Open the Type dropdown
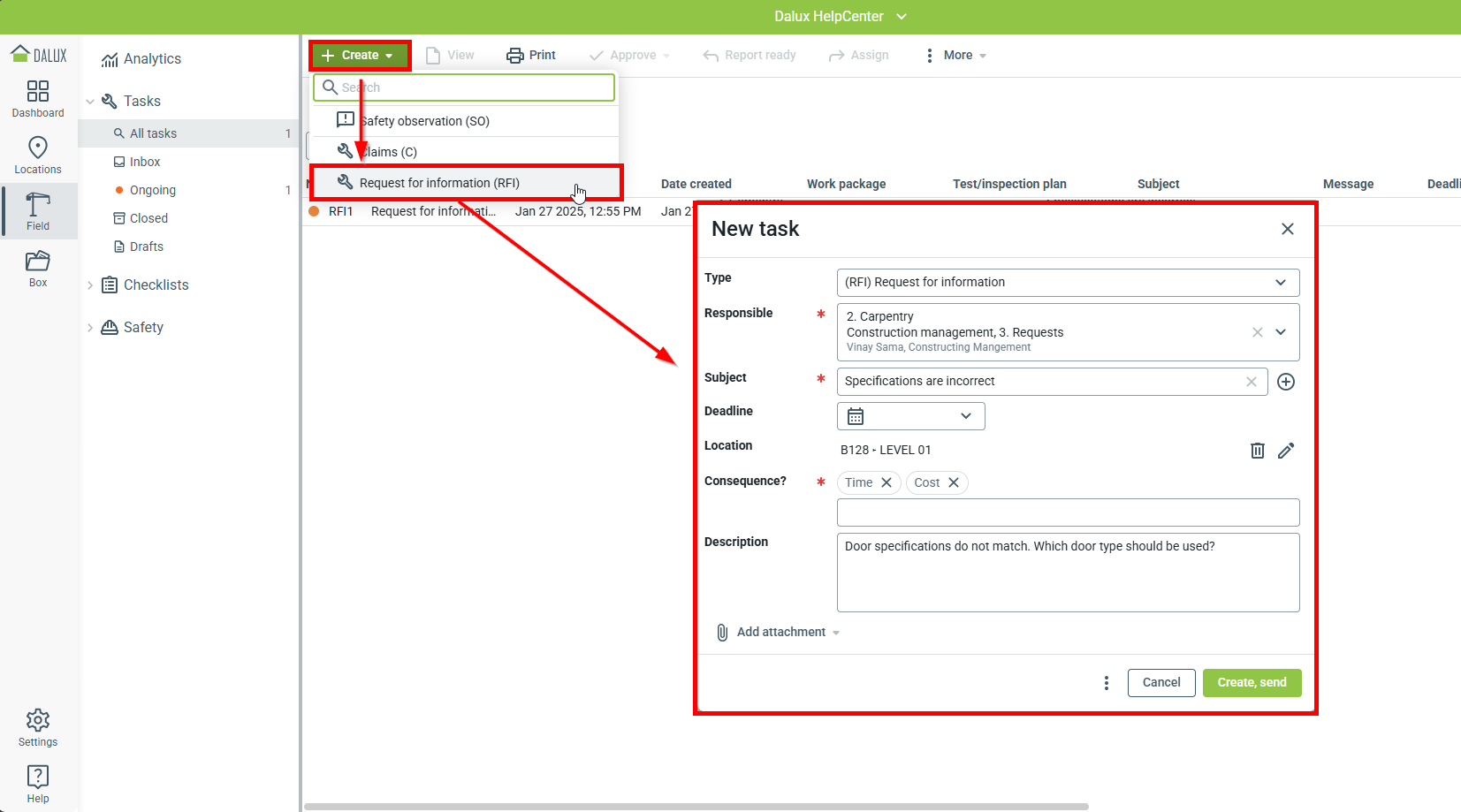This screenshot has height=812, width=1461. tap(1068, 283)
